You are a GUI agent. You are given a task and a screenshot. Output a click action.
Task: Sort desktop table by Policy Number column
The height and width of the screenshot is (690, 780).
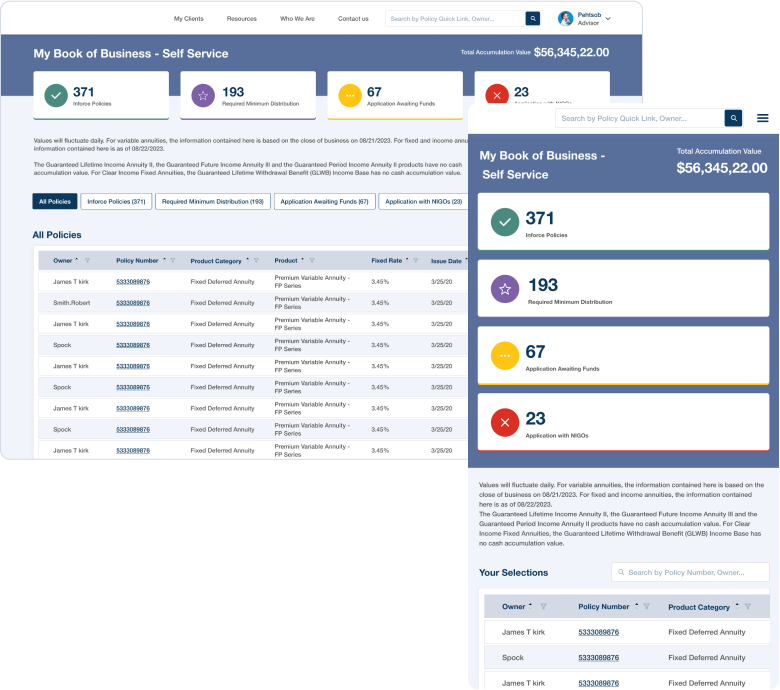tap(164, 260)
